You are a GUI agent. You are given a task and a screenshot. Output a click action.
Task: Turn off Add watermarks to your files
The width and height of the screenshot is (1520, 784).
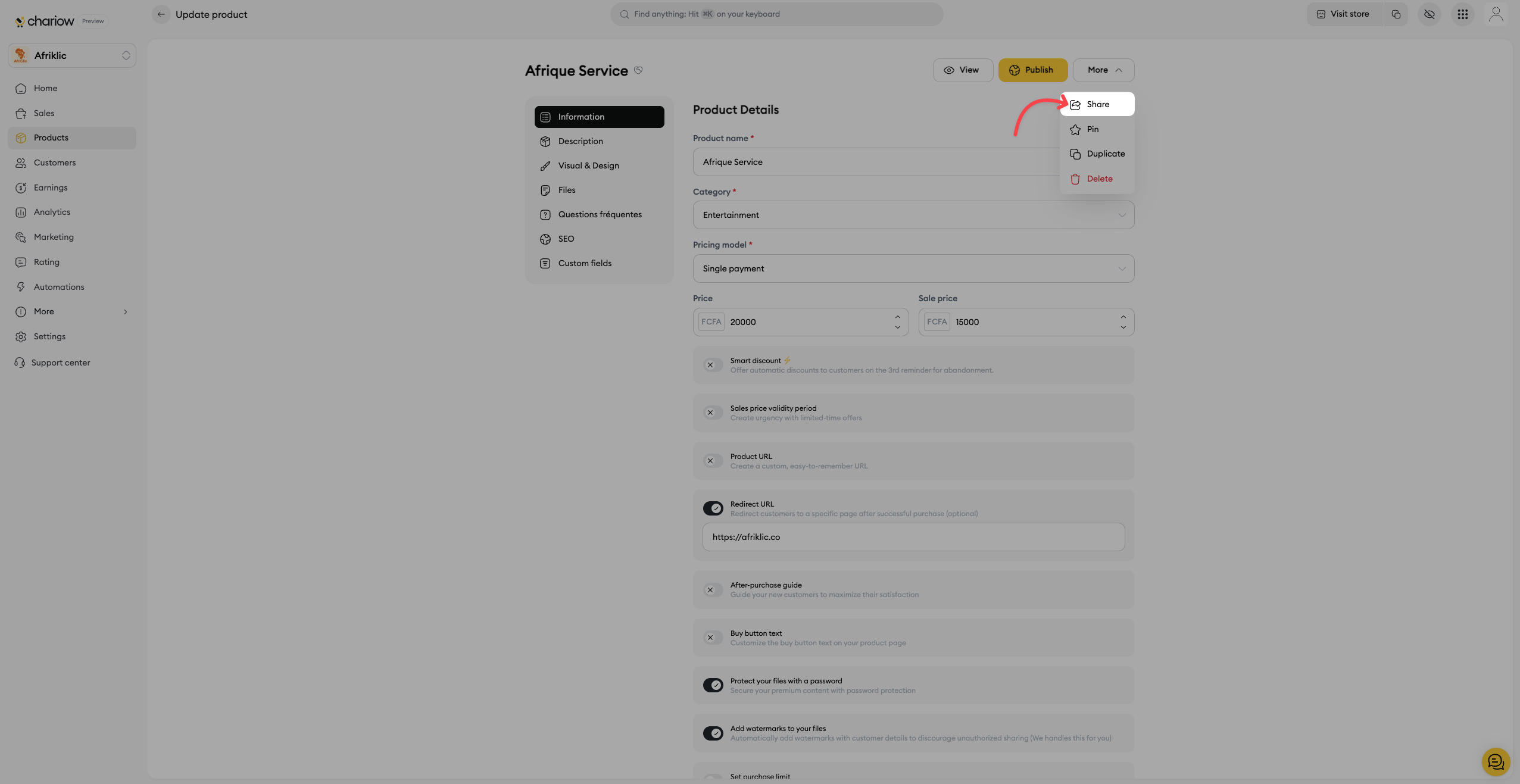click(x=713, y=733)
